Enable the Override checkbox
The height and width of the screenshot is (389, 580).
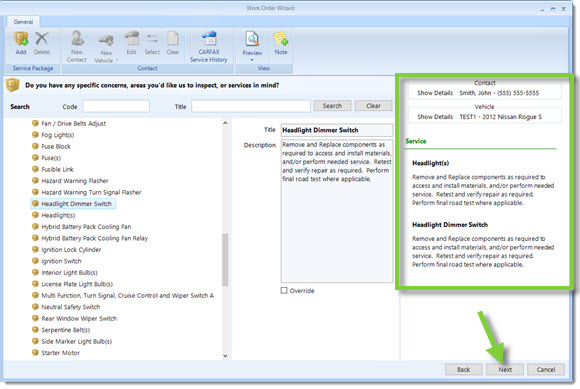(x=284, y=291)
